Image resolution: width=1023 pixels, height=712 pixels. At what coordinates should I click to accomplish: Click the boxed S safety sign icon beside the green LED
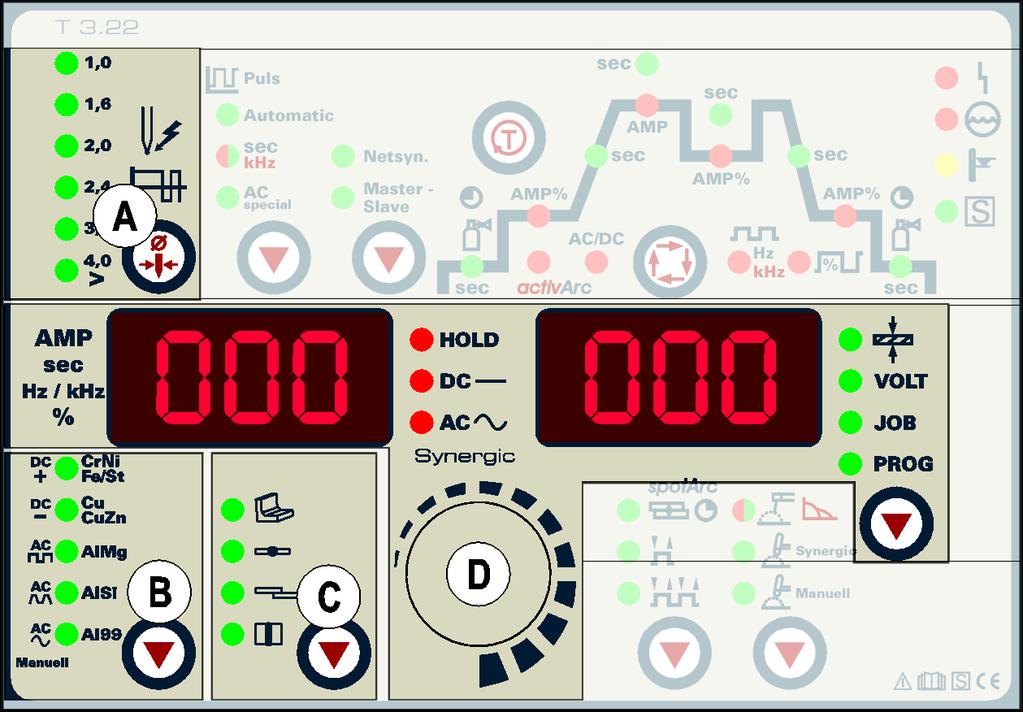[x=981, y=211]
